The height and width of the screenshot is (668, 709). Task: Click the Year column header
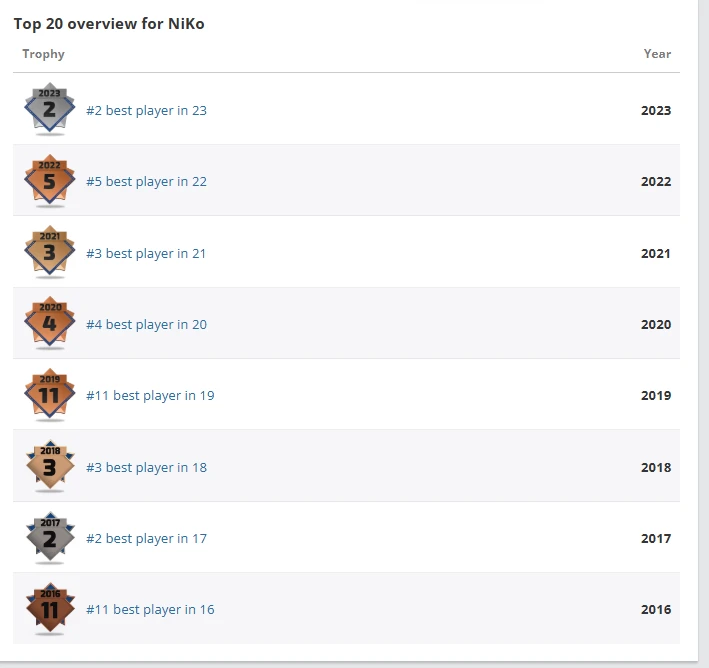(x=657, y=54)
